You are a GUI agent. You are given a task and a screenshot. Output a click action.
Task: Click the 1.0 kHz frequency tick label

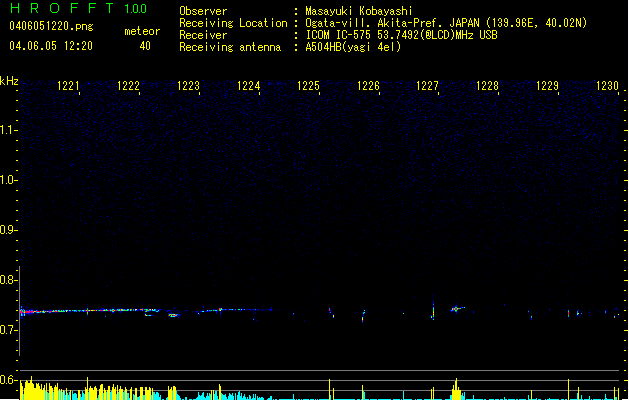(8, 180)
